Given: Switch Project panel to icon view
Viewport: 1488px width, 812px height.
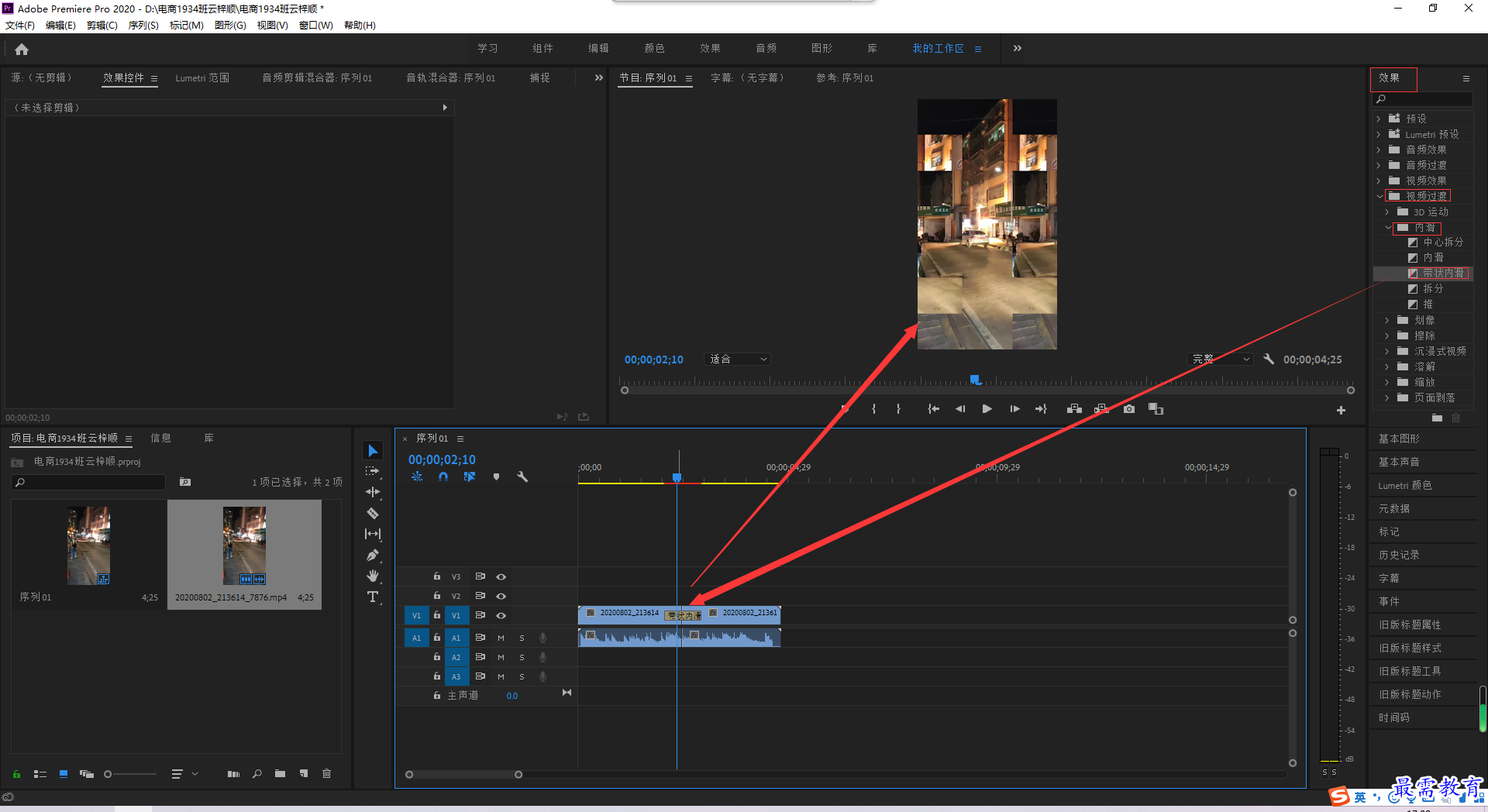Looking at the screenshot, I should click(x=64, y=774).
